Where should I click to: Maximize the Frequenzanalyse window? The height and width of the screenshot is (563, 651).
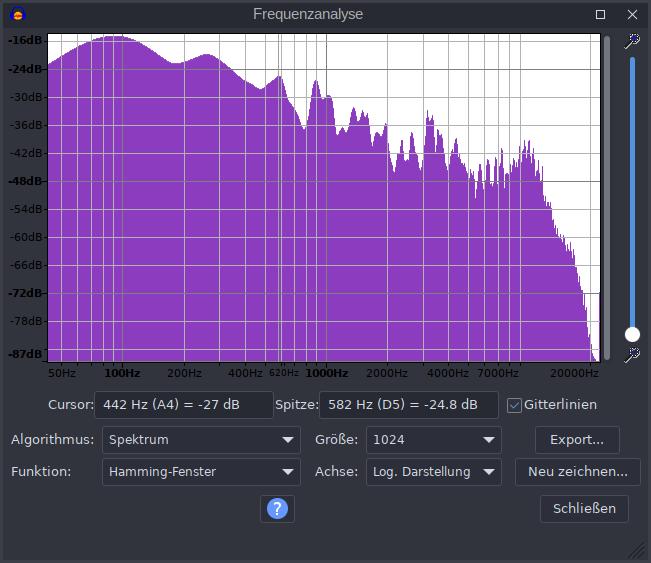(x=600, y=15)
